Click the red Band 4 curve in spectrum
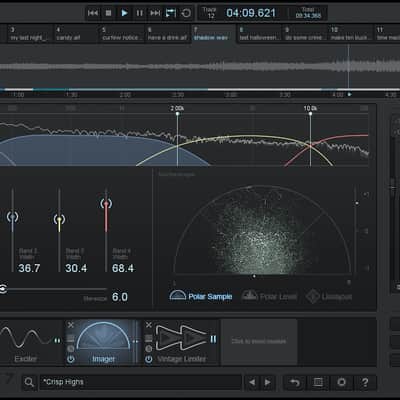Viewport: 400px width, 400px height. (347, 137)
